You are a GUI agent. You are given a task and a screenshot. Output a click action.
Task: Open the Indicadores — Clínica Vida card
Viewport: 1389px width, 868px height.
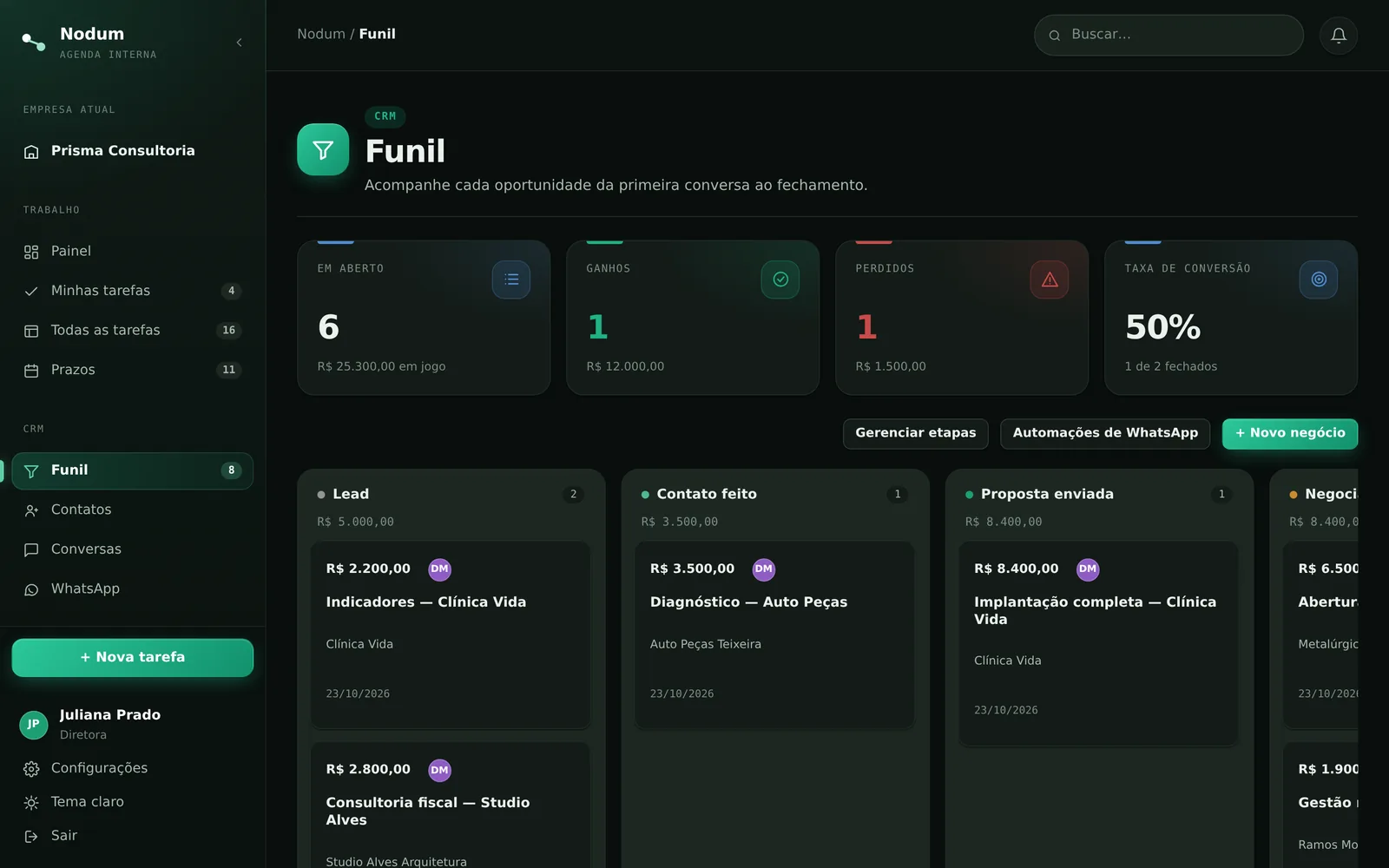451,635
